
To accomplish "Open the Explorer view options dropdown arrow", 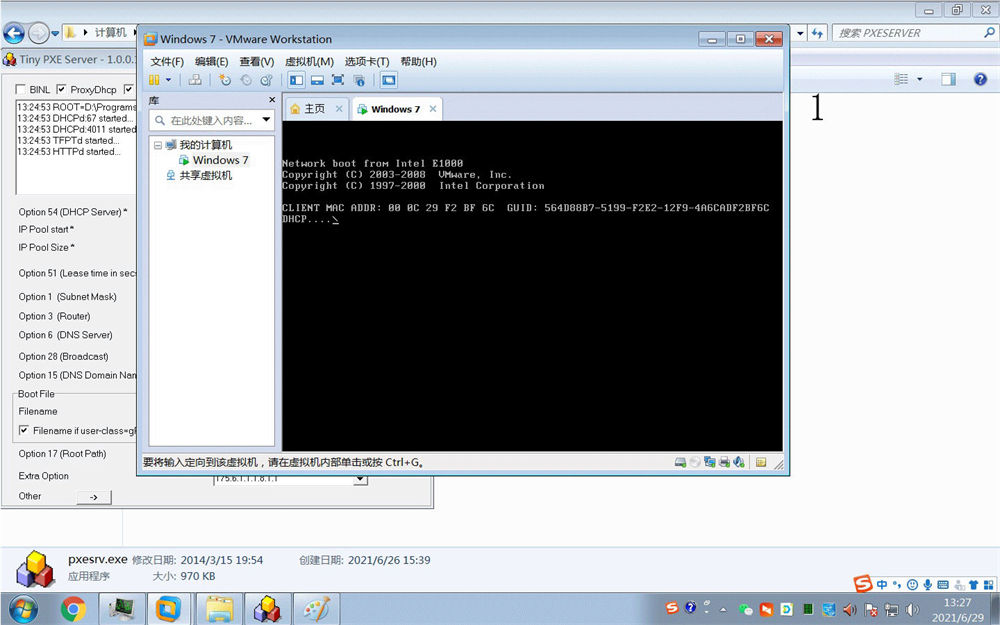I will [920, 79].
